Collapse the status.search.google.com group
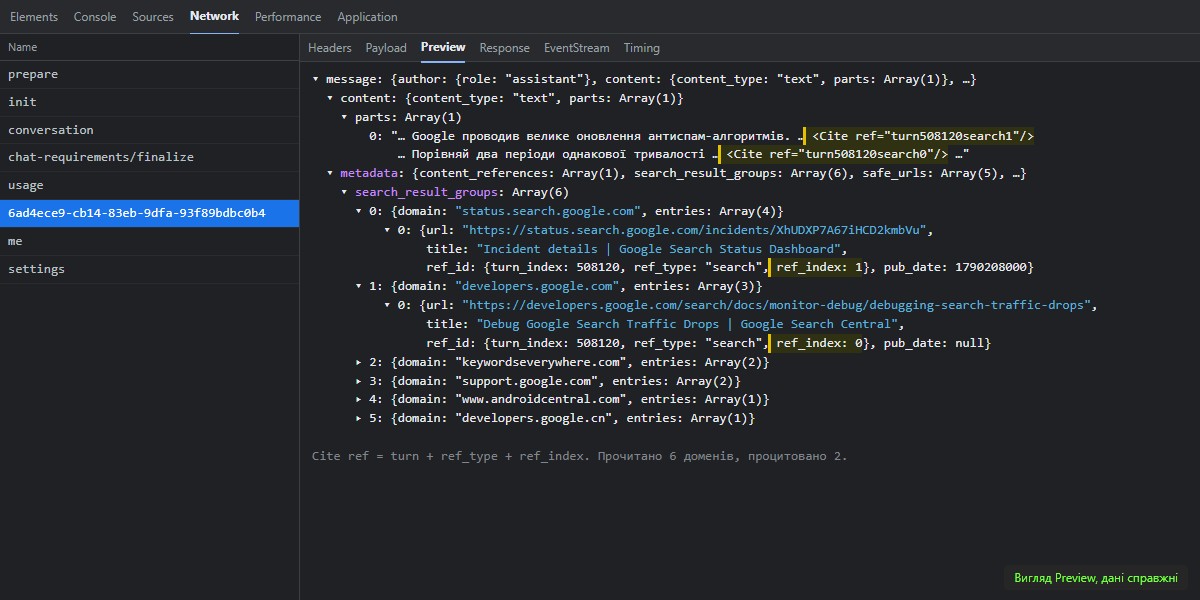 point(359,211)
